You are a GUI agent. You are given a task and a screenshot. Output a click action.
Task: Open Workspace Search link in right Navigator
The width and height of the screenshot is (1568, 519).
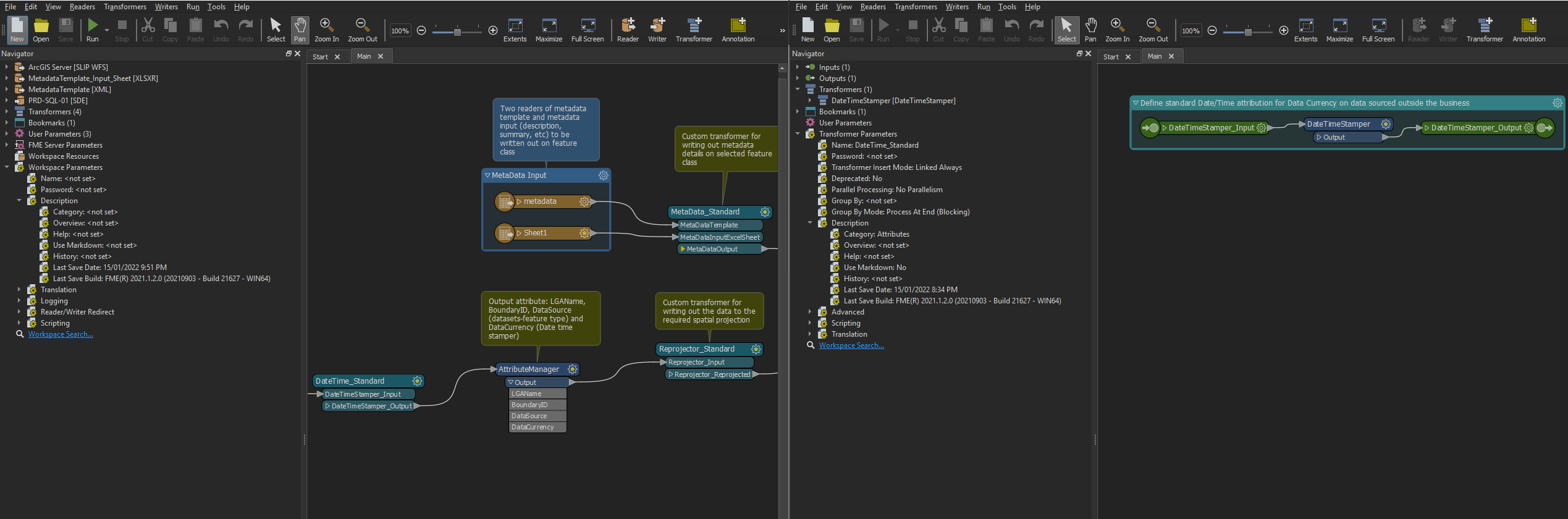point(851,345)
